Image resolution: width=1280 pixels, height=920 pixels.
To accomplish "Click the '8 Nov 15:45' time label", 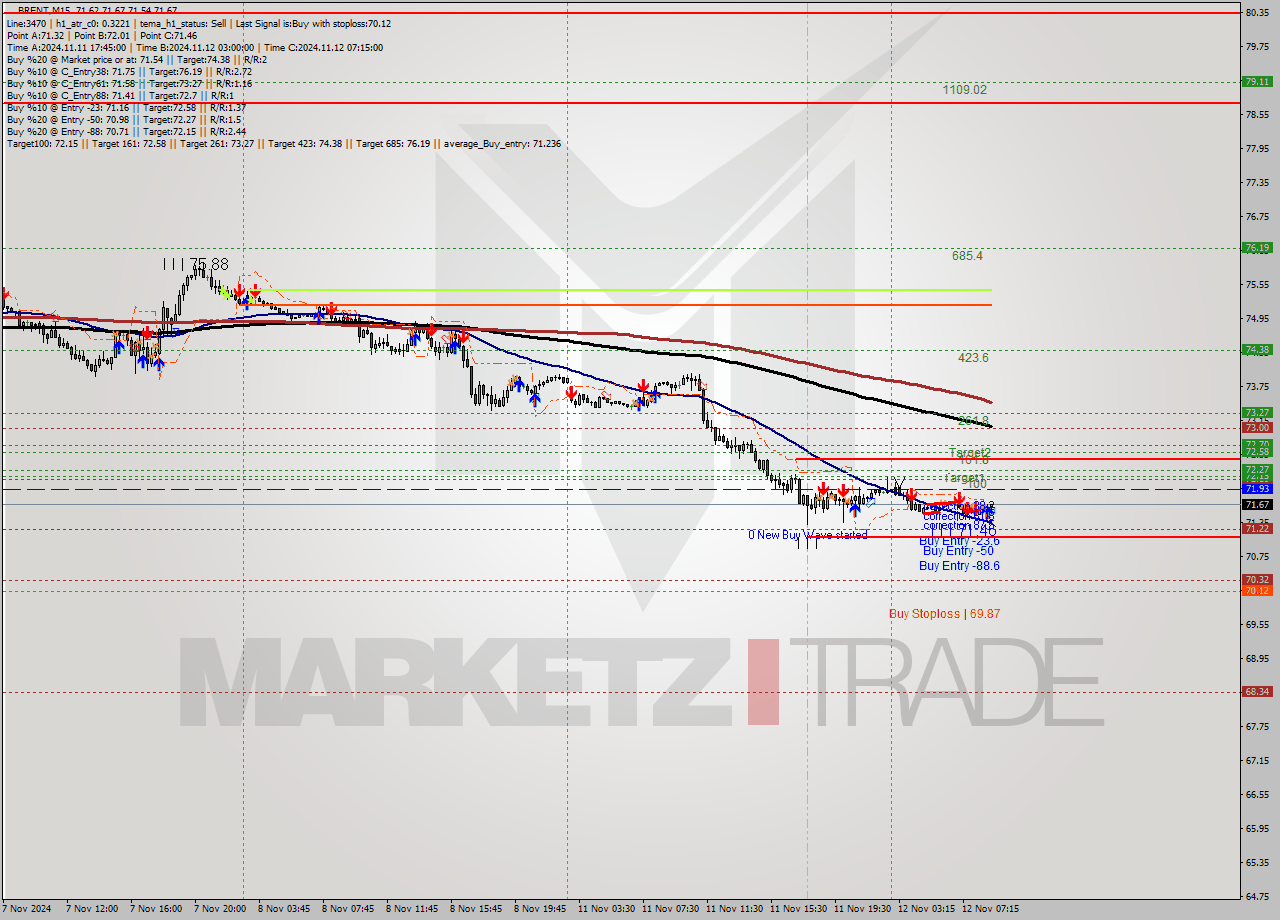I will (x=478, y=909).
